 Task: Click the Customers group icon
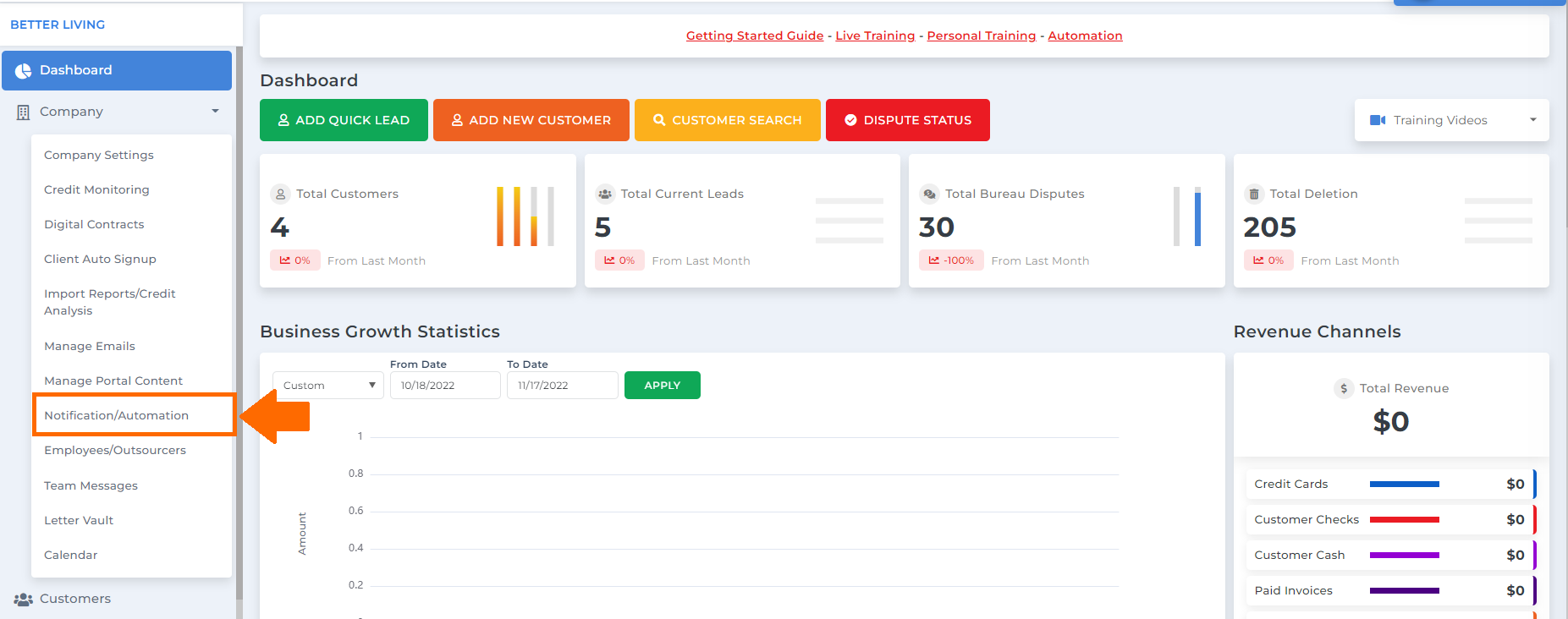(x=23, y=599)
